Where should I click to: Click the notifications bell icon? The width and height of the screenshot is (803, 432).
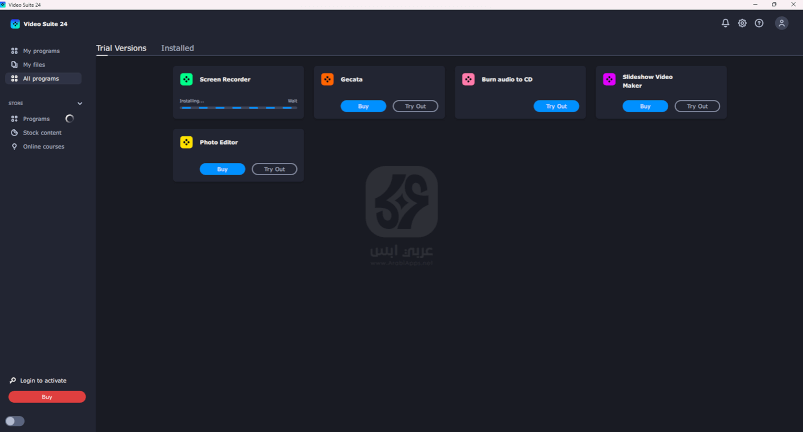coord(725,23)
